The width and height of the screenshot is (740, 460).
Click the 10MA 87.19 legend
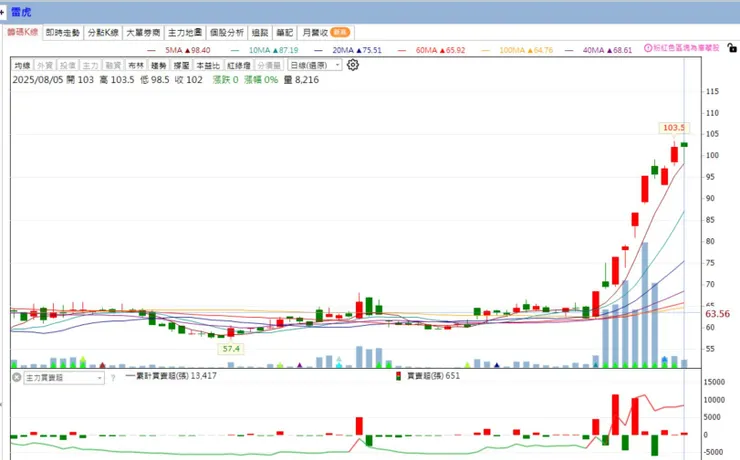265,50
